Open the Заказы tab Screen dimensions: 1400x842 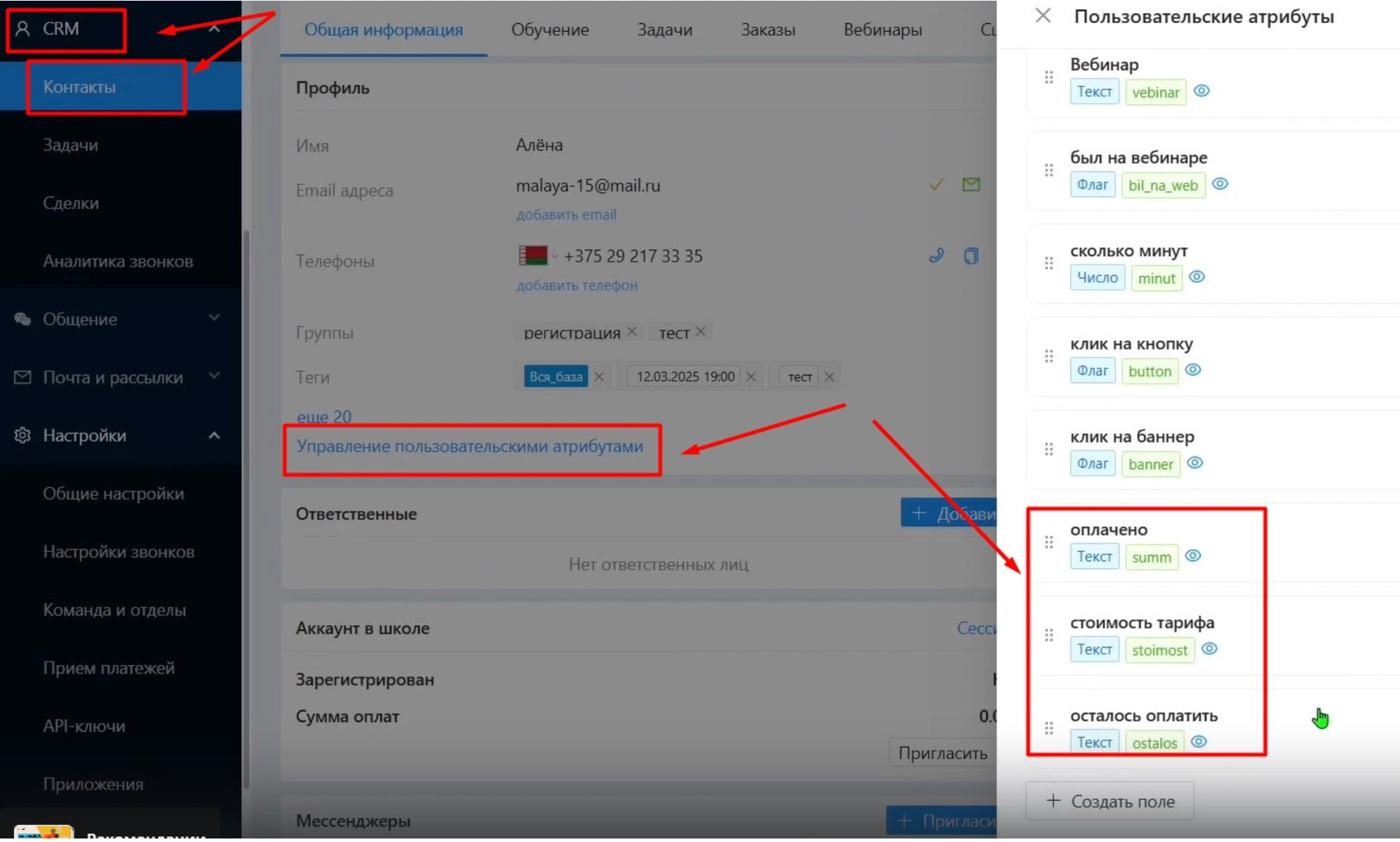pyautogui.click(x=768, y=29)
